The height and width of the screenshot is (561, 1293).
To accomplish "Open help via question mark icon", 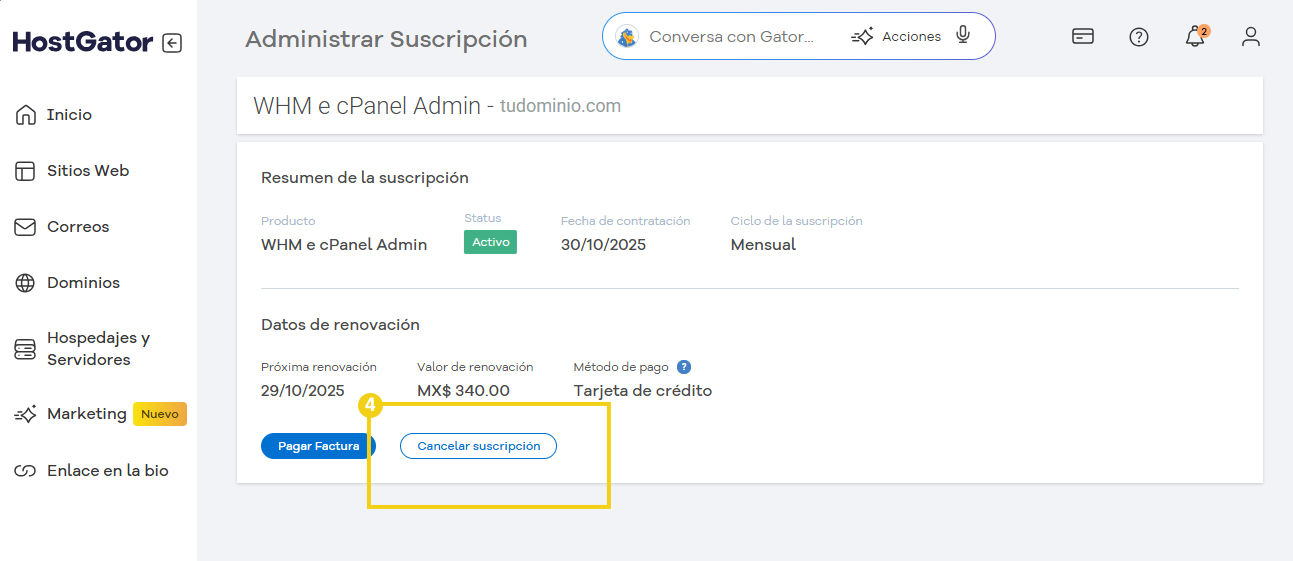I will [x=1139, y=37].
